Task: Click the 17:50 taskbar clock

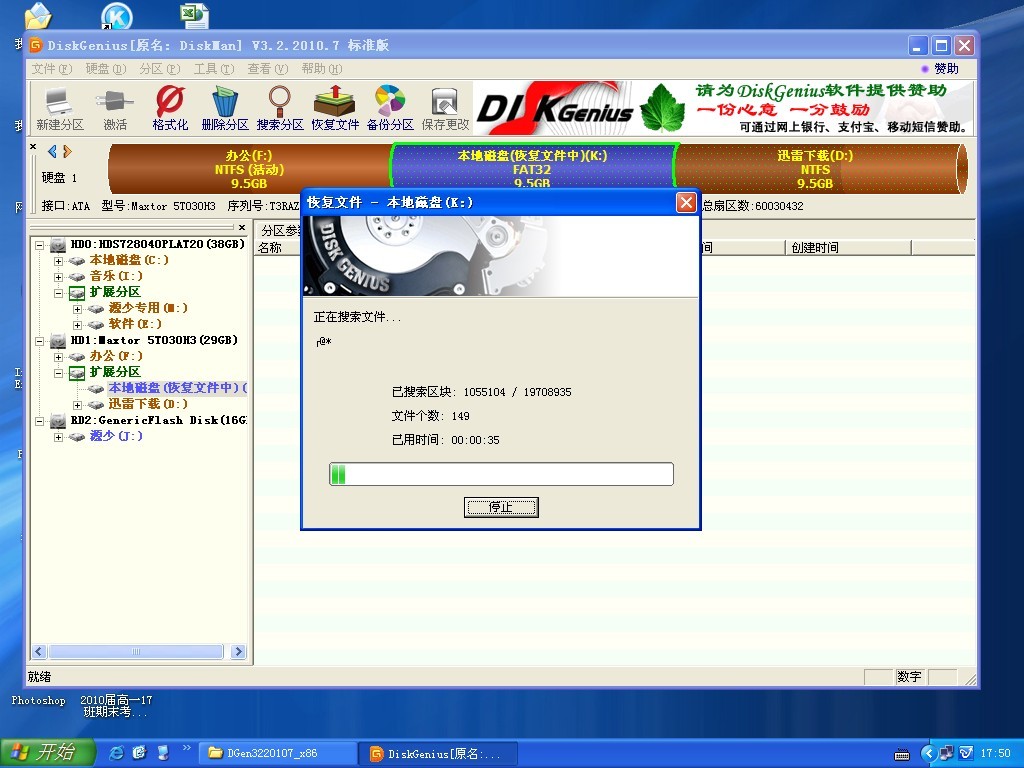Action: click(995, 754)
